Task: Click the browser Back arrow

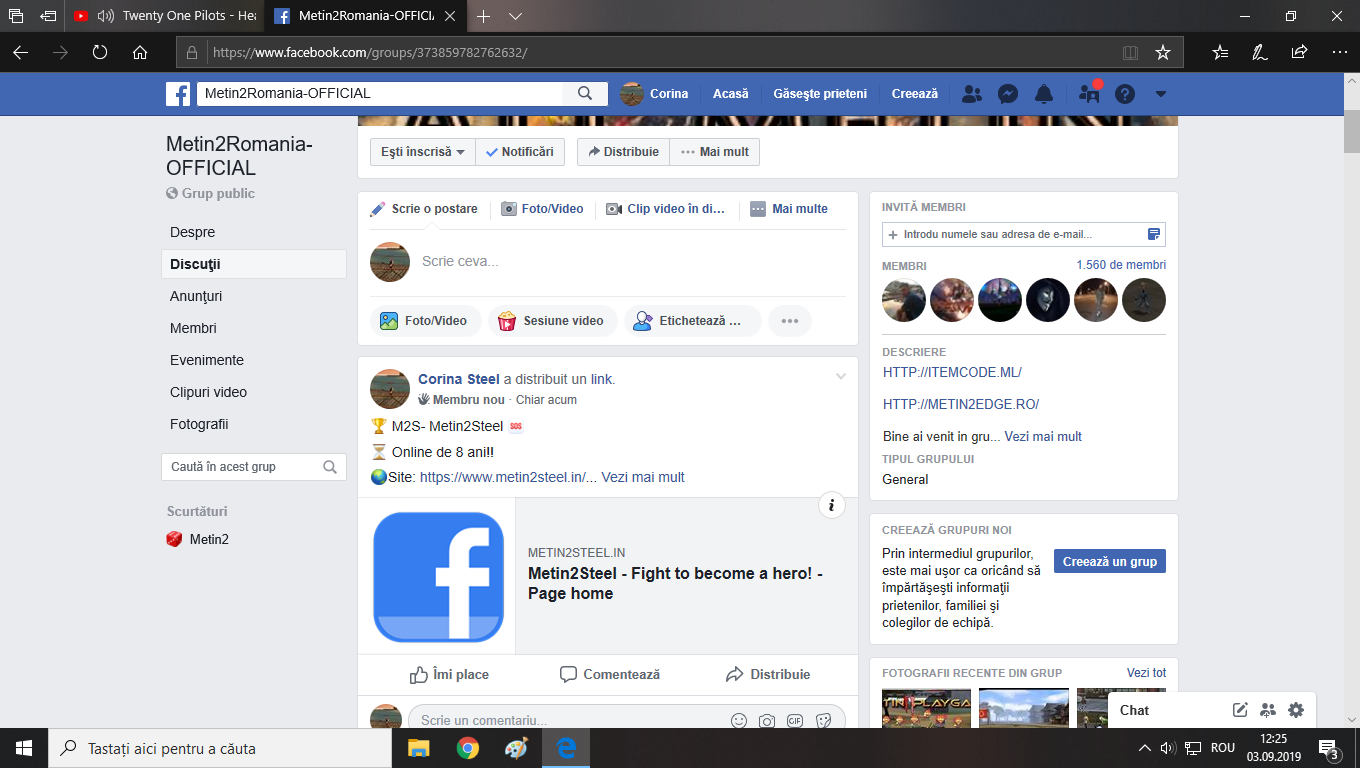Action: coord(20,52)
